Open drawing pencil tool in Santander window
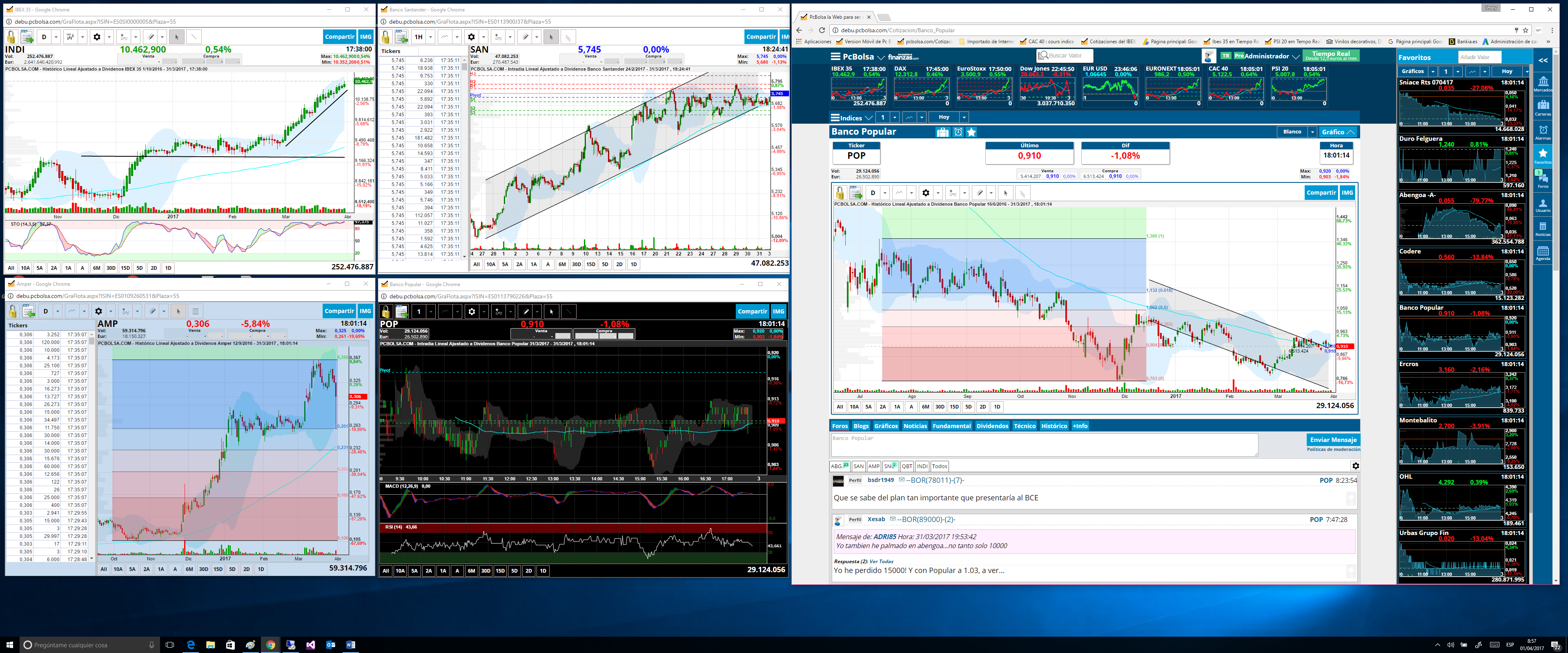The image size is (1568, 653). tap(525, 37)
